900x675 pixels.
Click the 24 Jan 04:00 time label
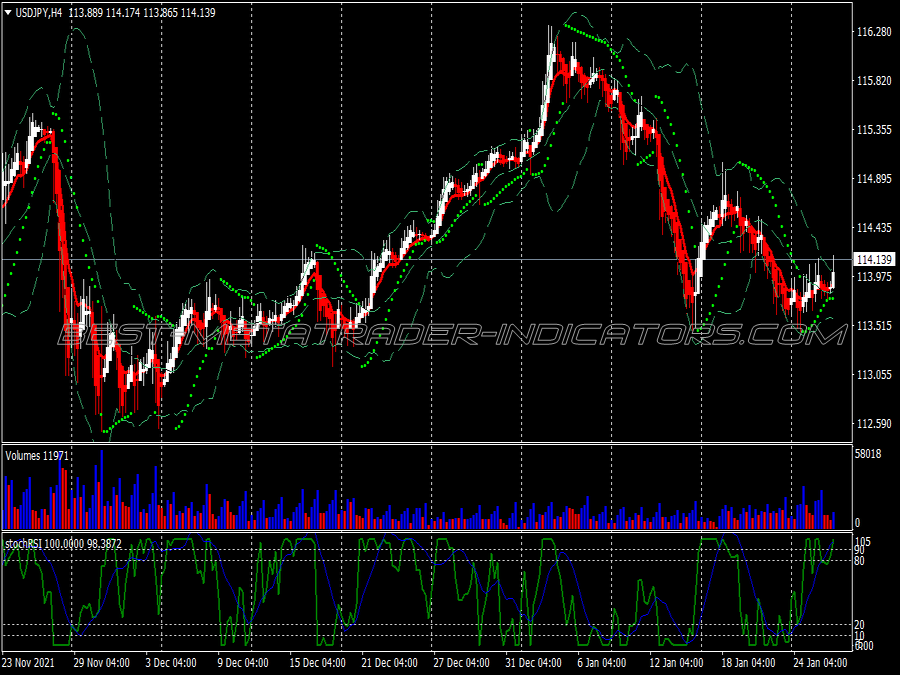821,662
